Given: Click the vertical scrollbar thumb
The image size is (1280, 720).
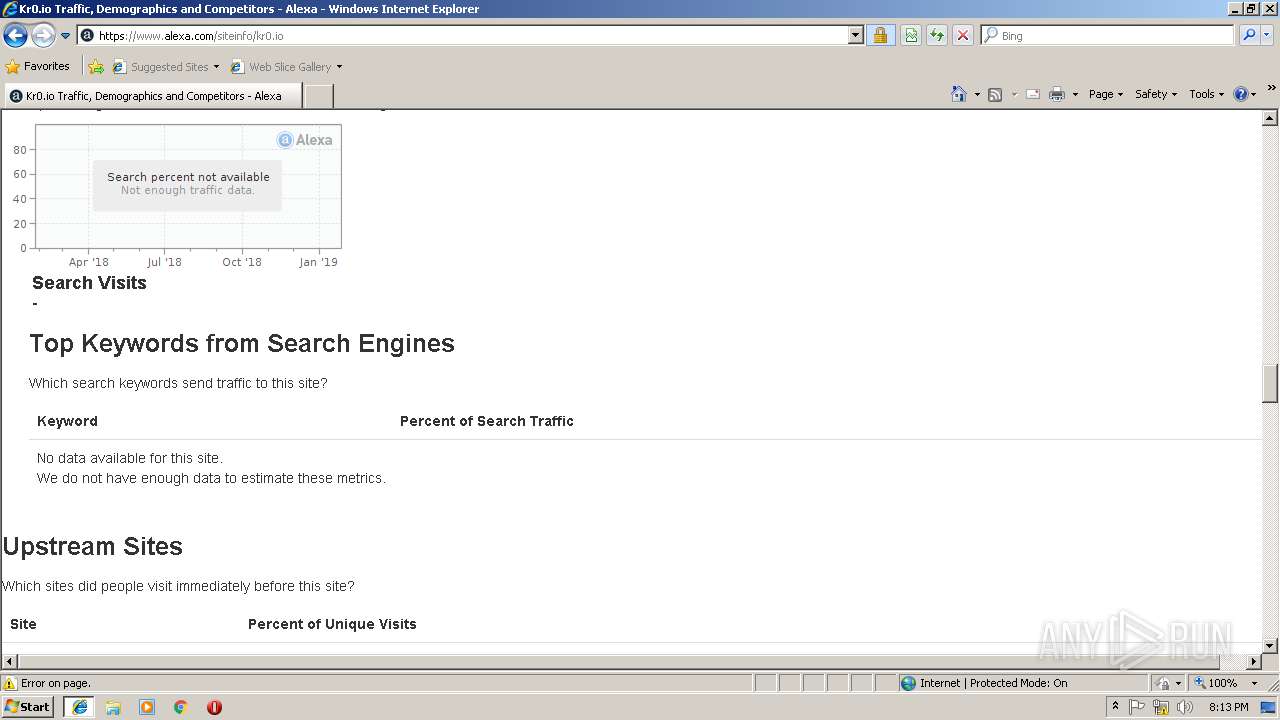Looking at the screenshot, I should click(x=1270, y=382).
